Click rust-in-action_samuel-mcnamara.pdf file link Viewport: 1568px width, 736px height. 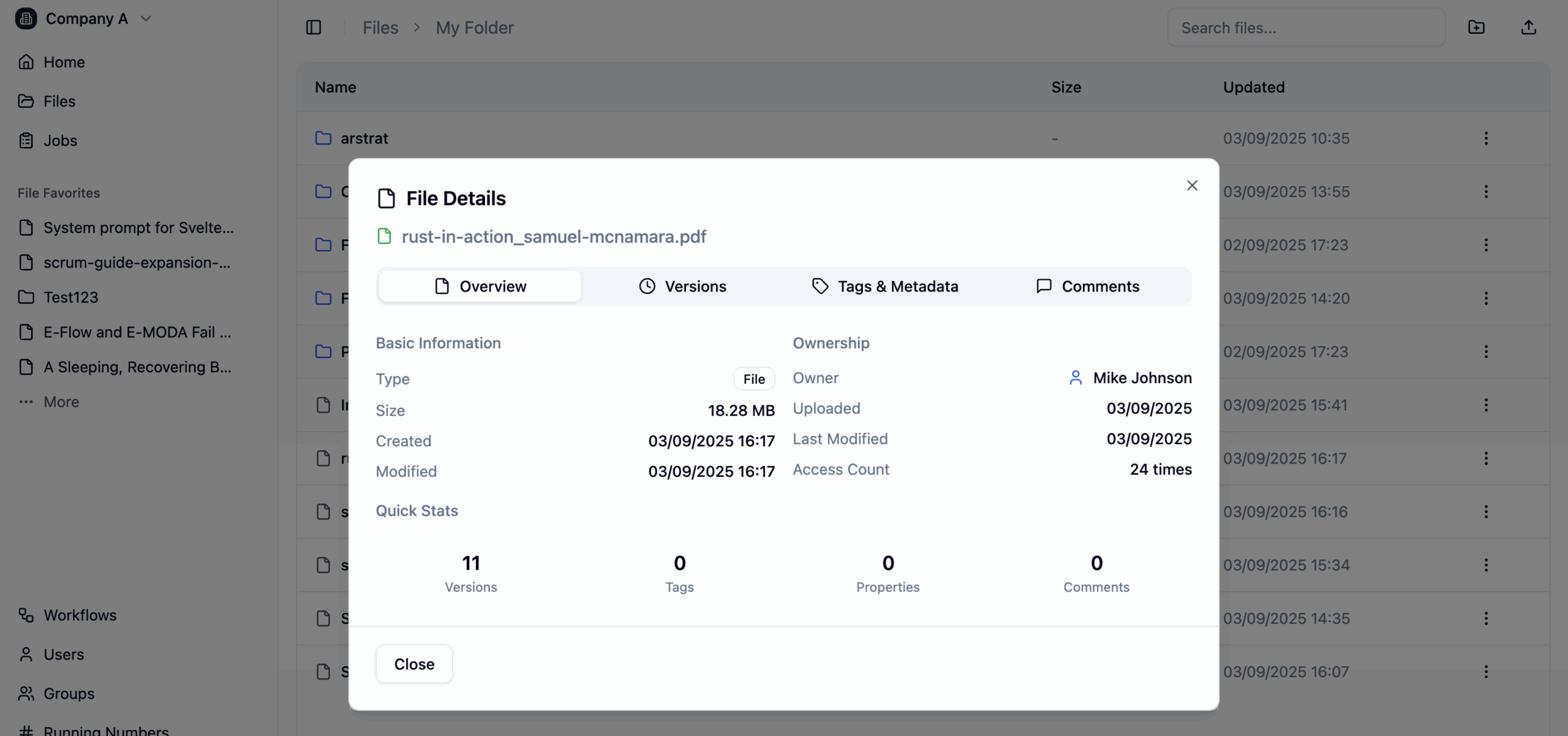(x=553, y=236)
